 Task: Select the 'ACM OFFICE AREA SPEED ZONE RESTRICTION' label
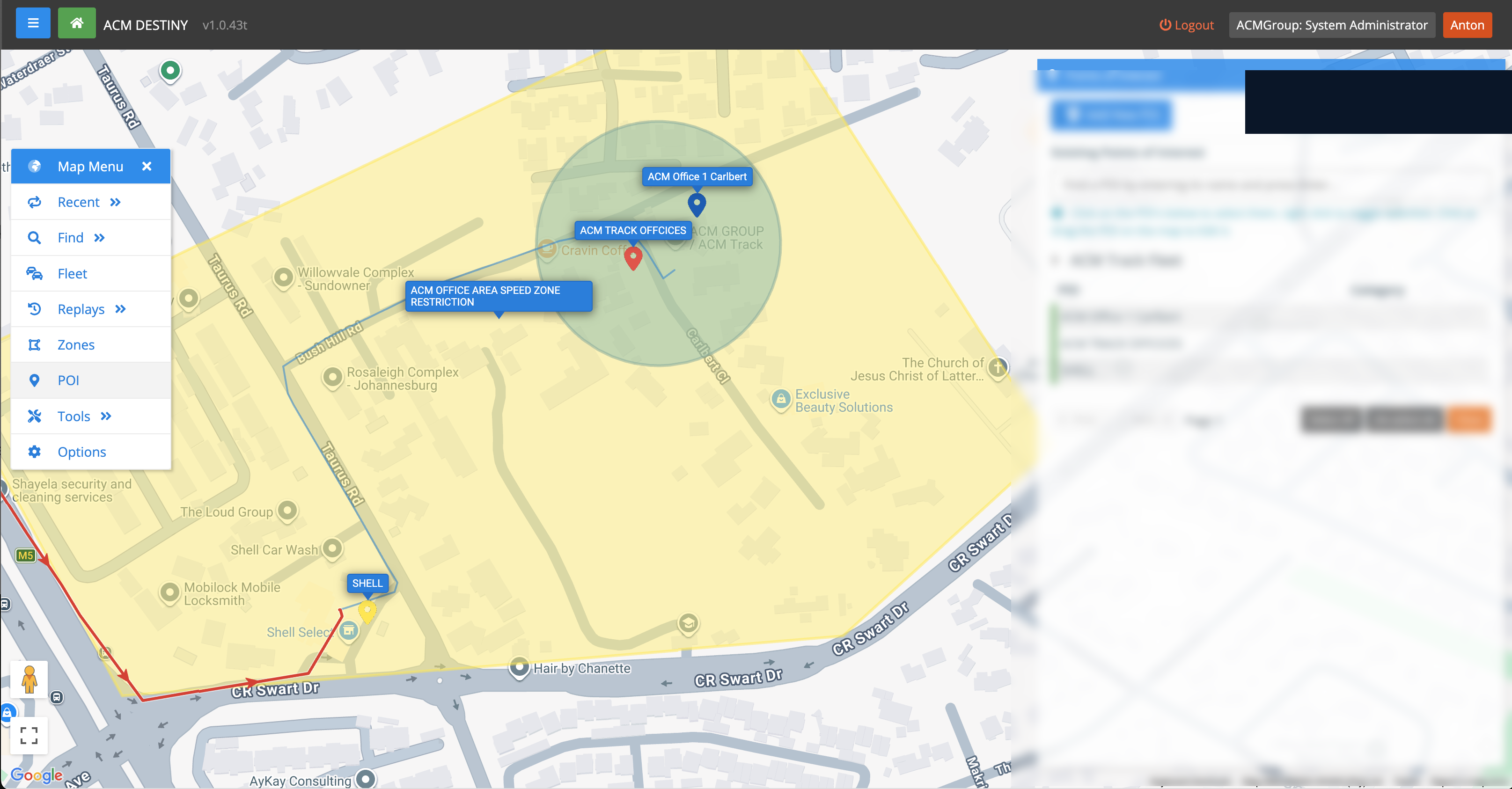pos(499,296)
